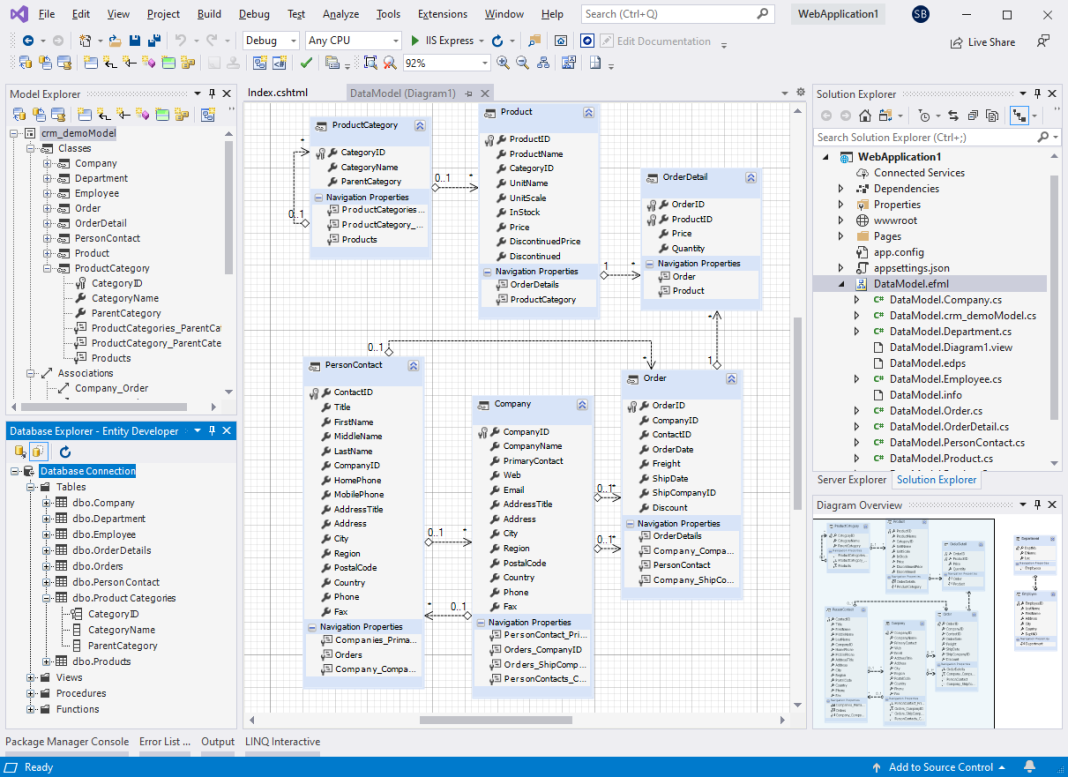1068x777 pixels.
Task: Unpin the Solution Explorer panel
Action: [1035, 93]
